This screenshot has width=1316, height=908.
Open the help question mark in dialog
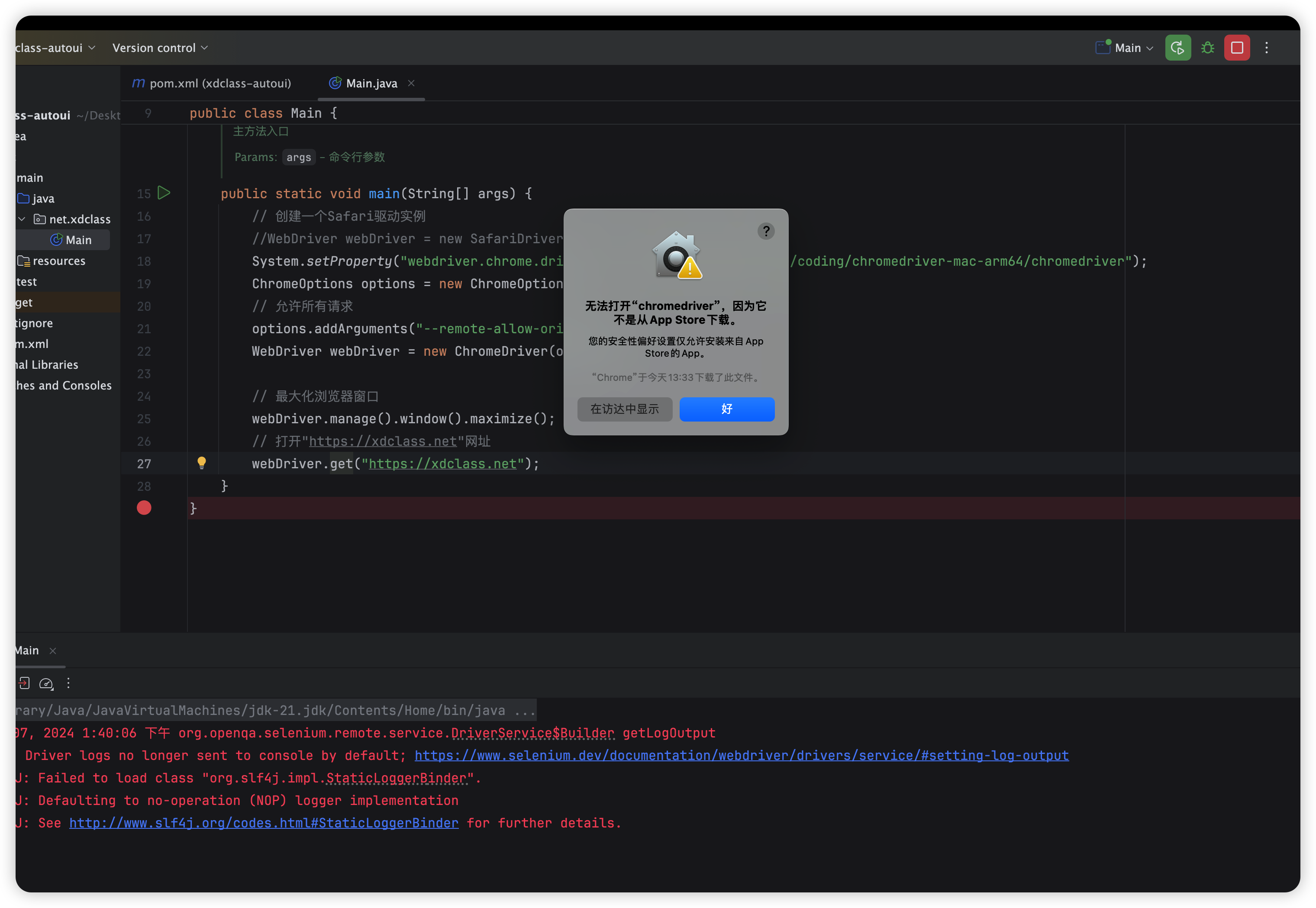[x=766, y=231]
